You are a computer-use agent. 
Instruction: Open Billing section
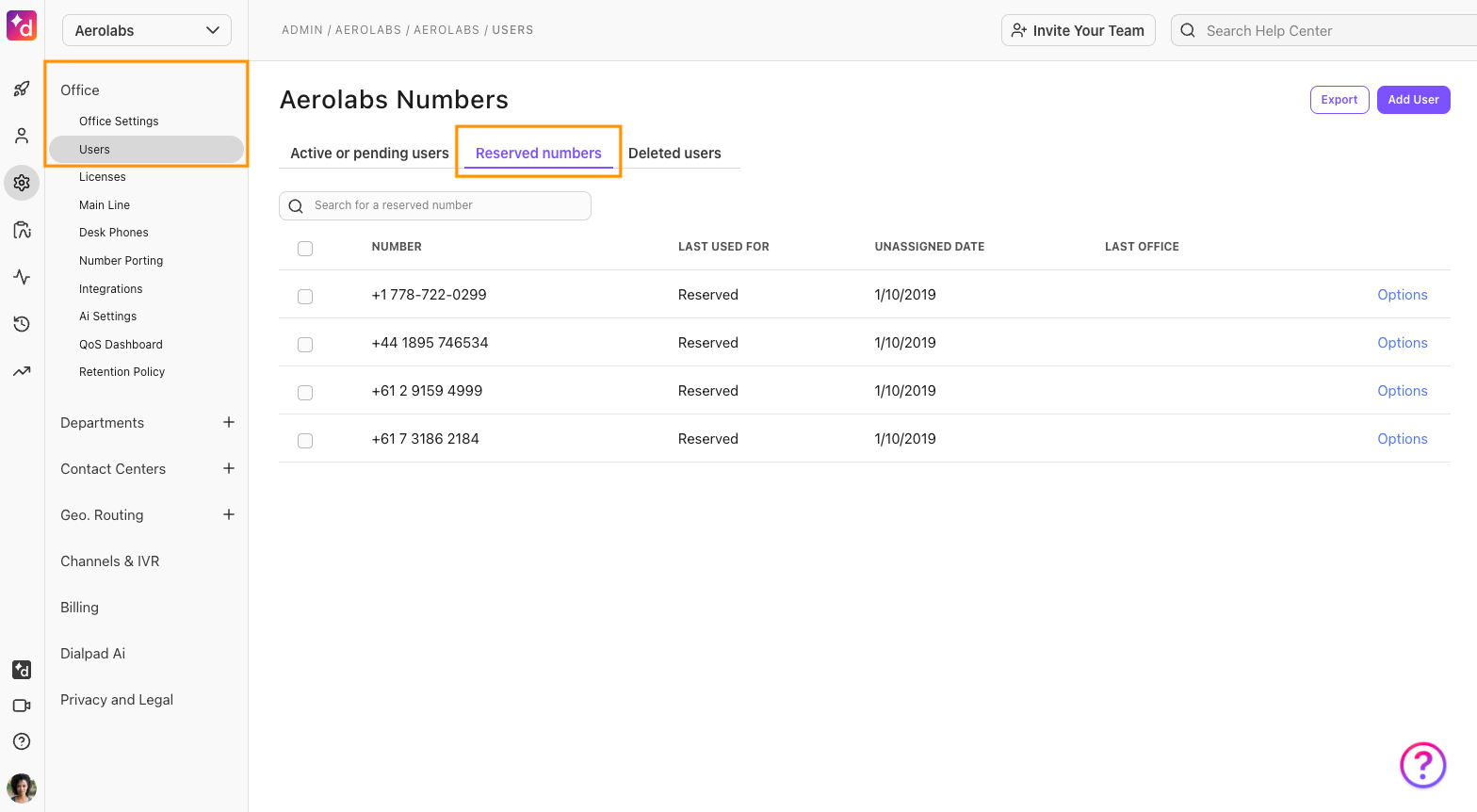pos(79,608)
